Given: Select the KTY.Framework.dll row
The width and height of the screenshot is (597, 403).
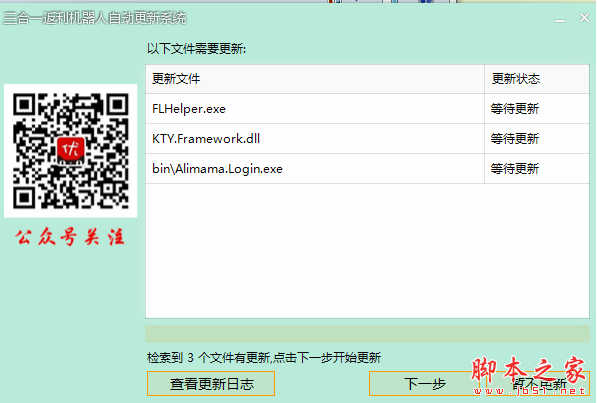Looking at the screenshot, I should (367, 139).
